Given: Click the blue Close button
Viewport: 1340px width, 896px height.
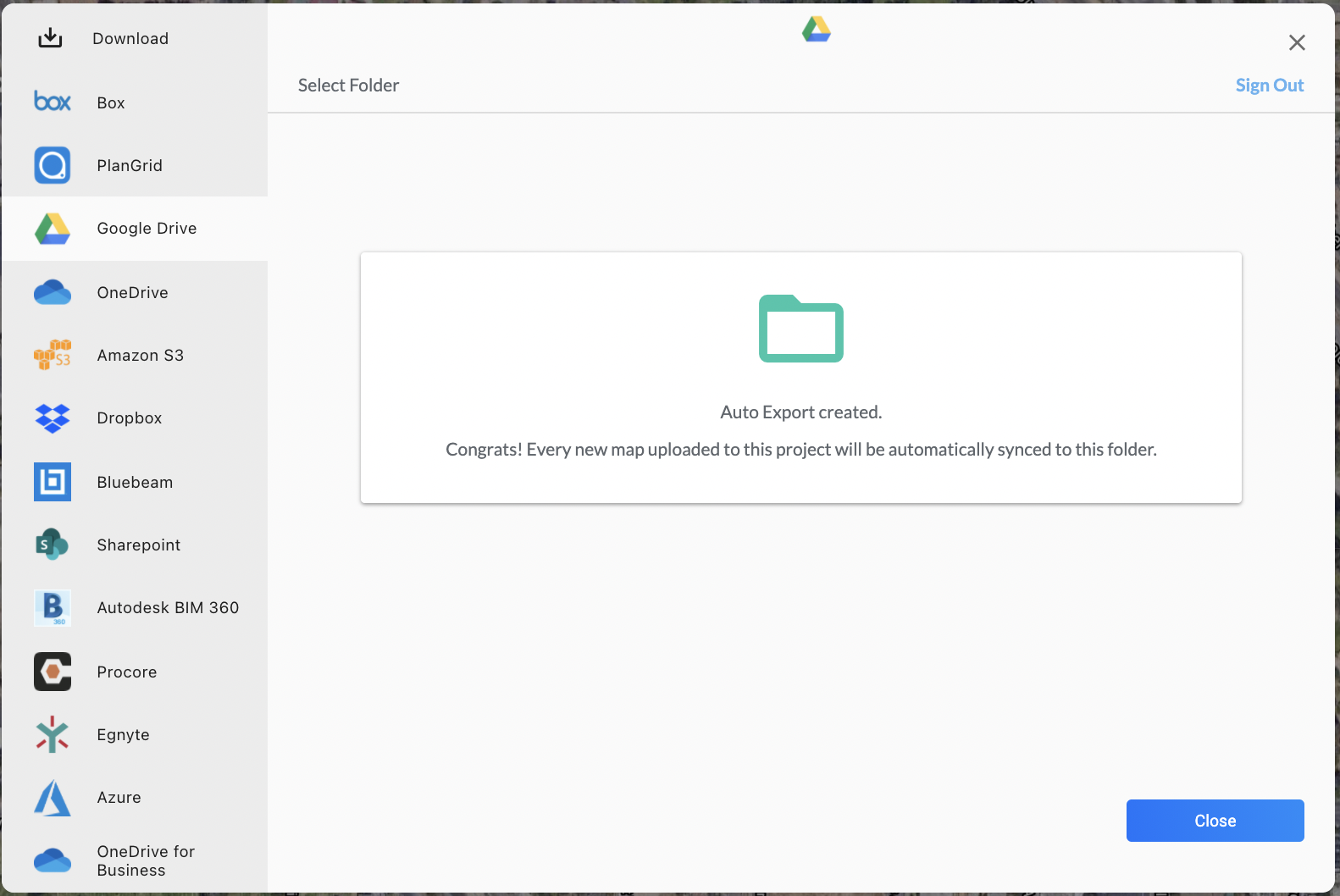Looking at the screenshot, I should tap(1215, 821).
